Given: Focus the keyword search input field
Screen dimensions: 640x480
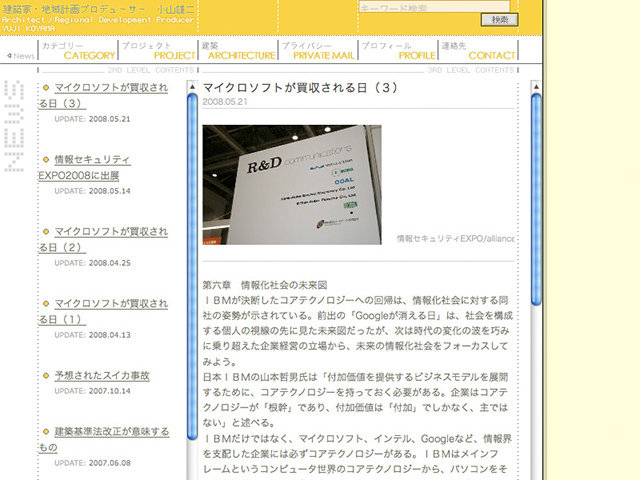Looking at the screenshot, I should (434, 7).
